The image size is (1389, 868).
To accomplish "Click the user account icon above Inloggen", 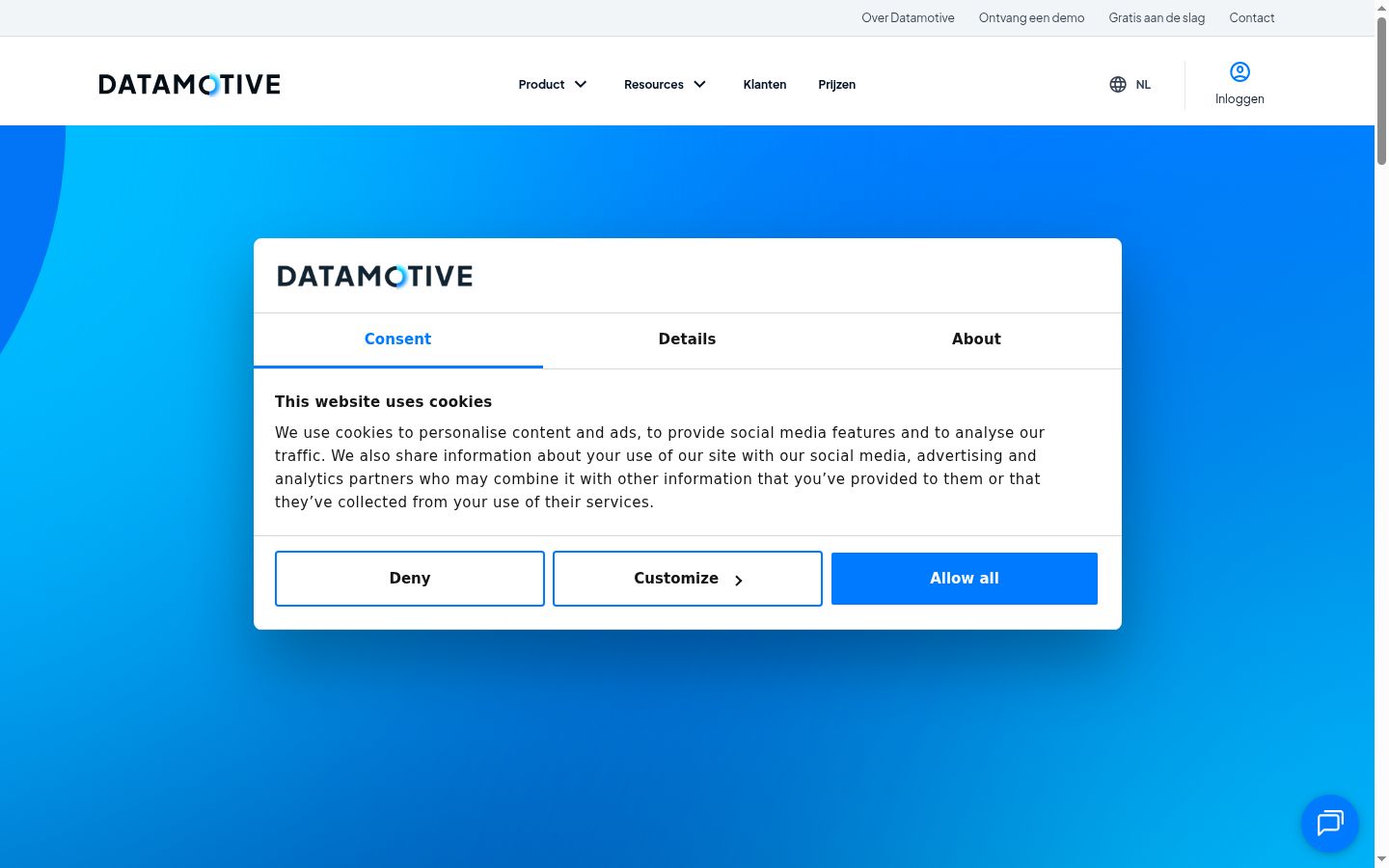I will 1239,72.
